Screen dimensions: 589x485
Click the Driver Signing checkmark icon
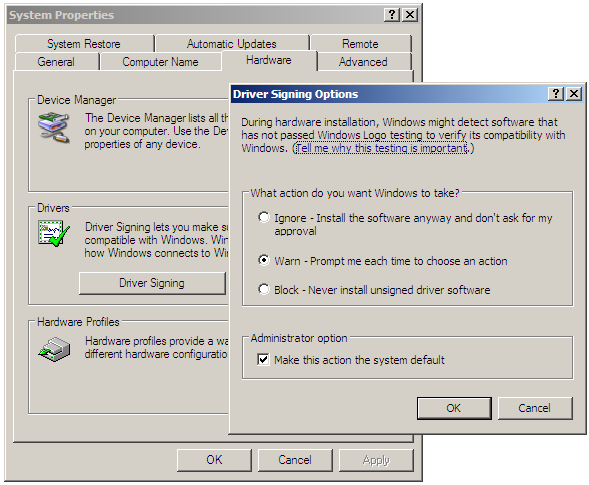pos(54,234)
